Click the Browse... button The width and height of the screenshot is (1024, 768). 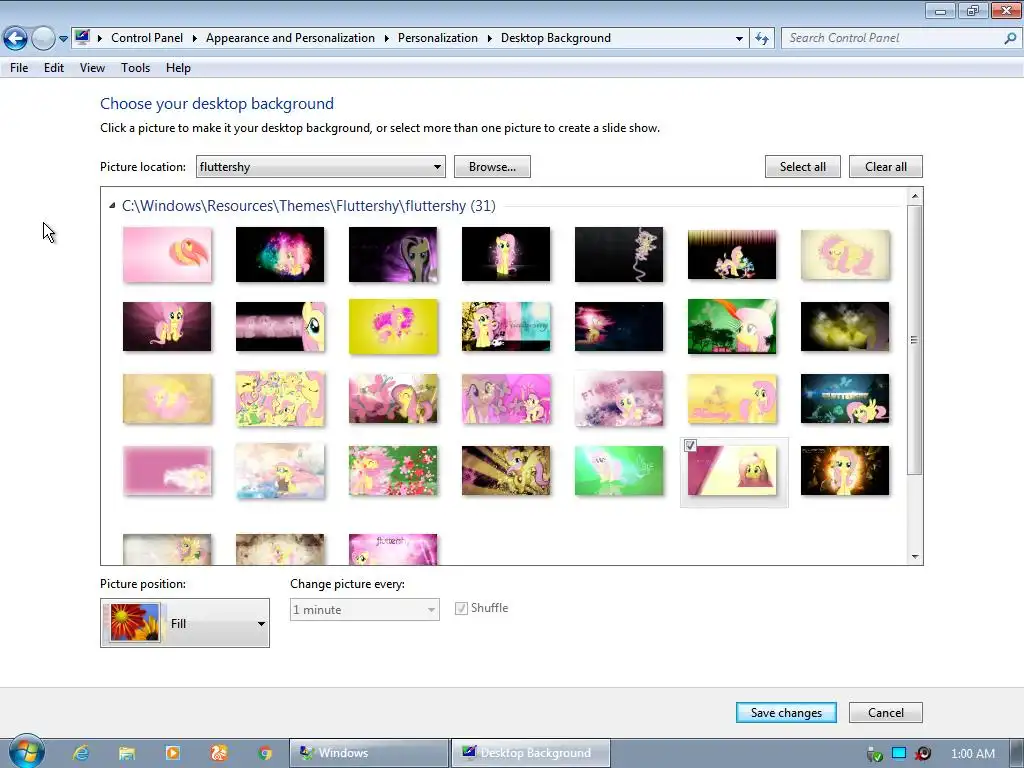[492, 167]
